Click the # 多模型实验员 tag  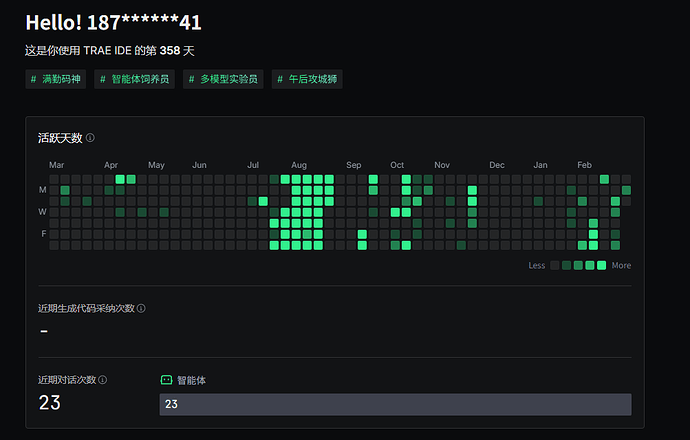223,79
